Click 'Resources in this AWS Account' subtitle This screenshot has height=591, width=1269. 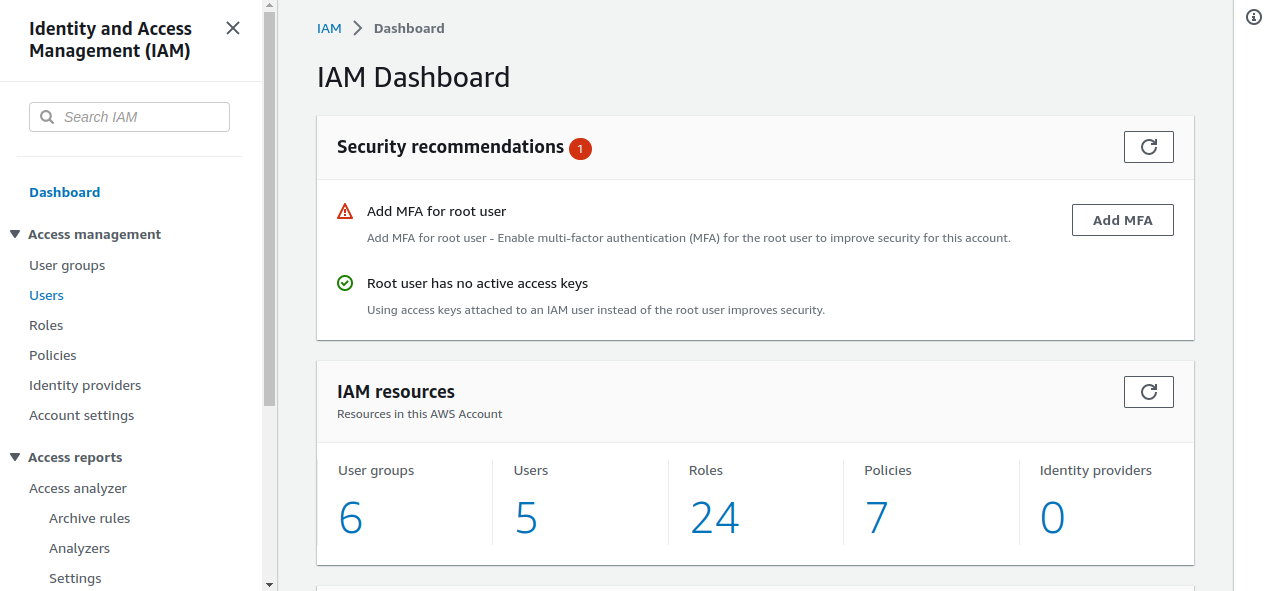(x=420, y=414)
